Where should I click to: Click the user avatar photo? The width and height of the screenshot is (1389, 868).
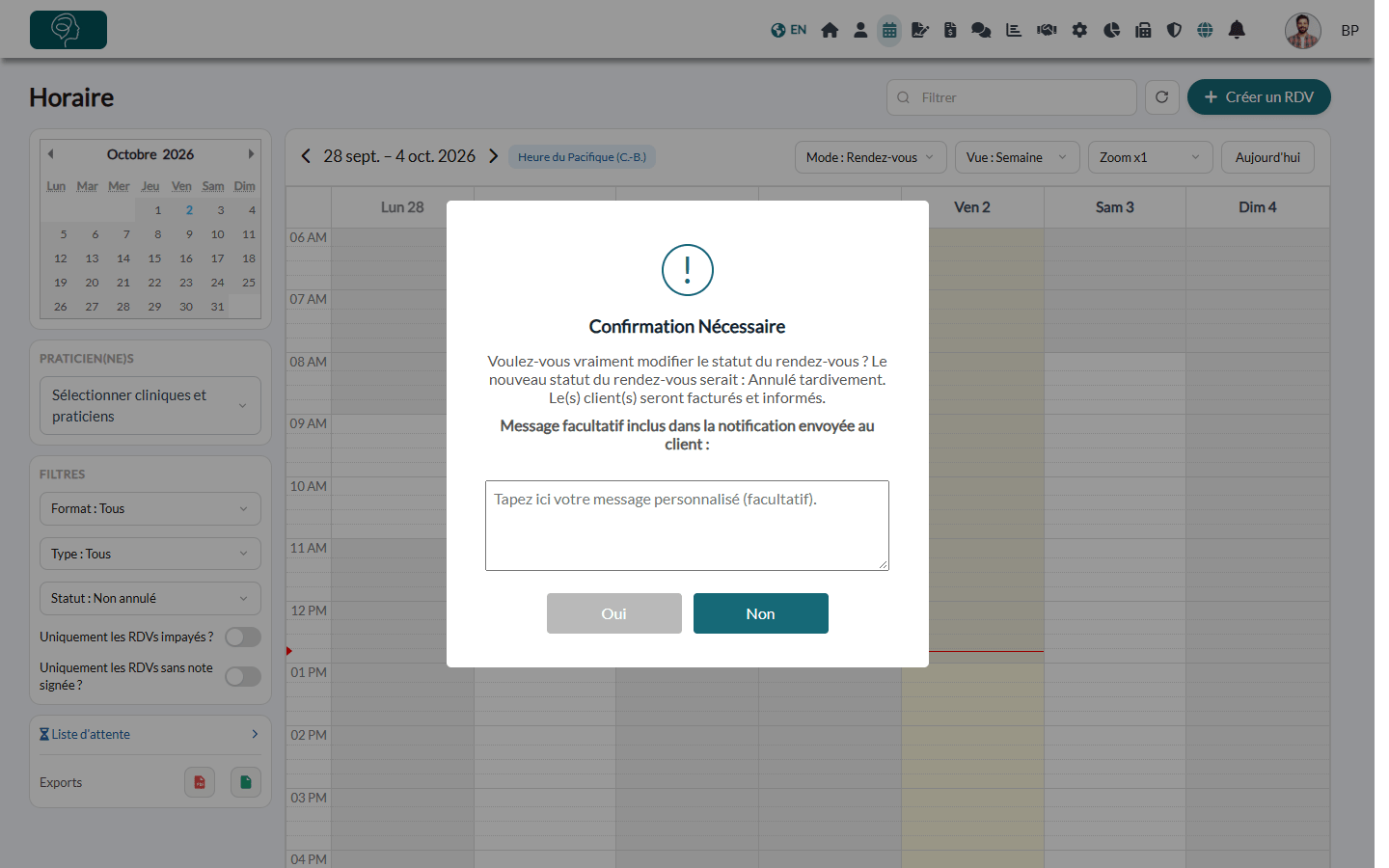tap(1302, 31)
